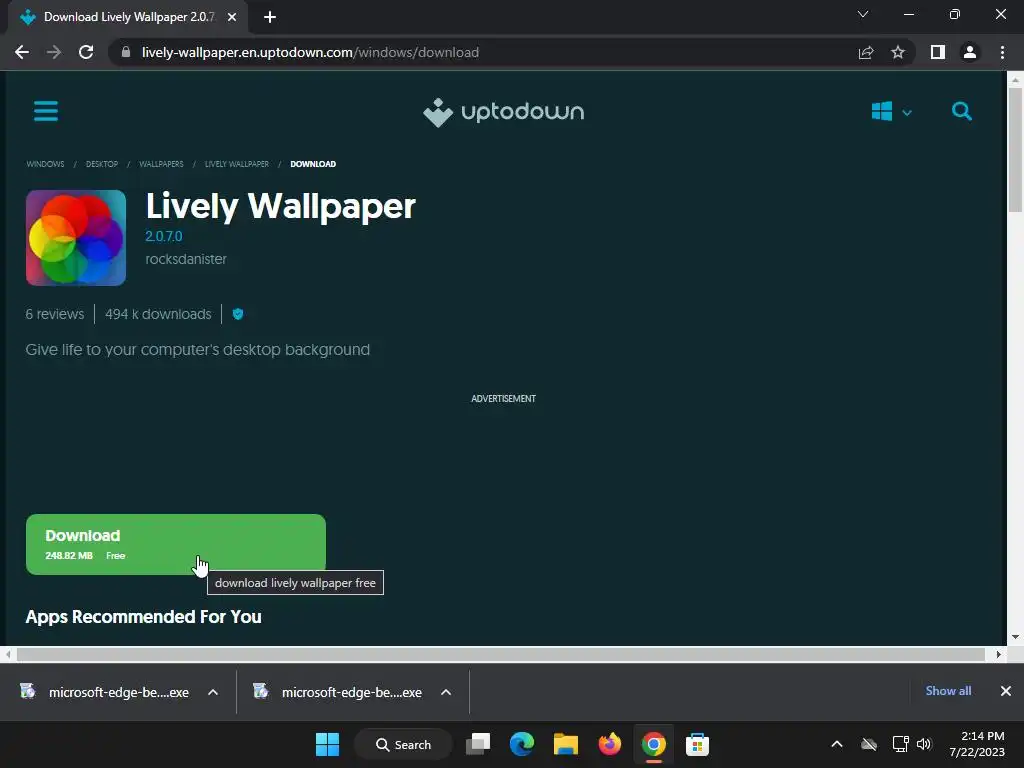View site information lock icon

tap(126, 52)
